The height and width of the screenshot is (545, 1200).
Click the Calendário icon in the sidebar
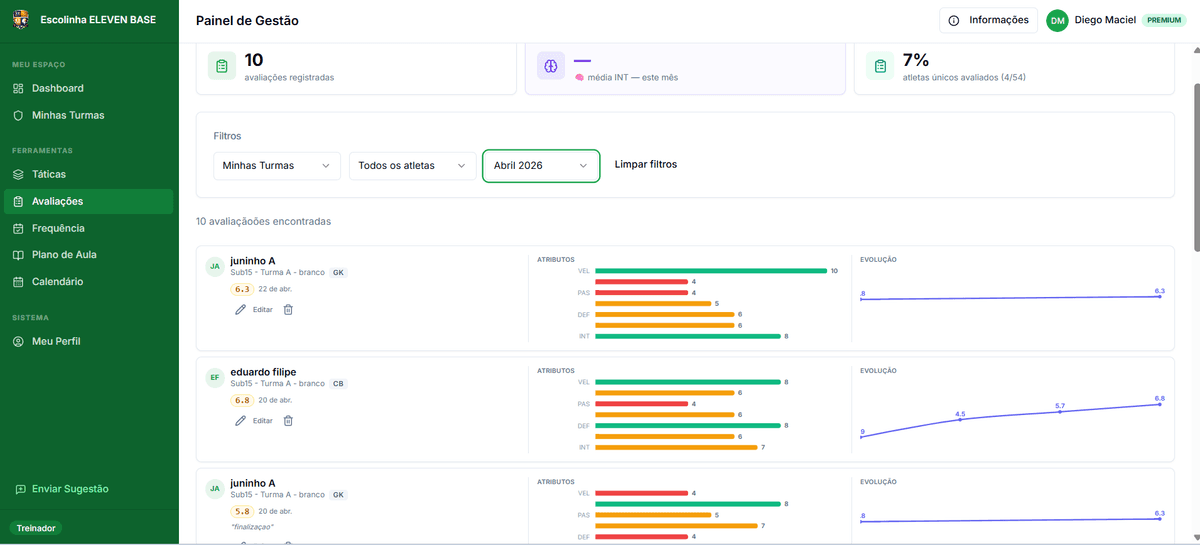(18, 282)
